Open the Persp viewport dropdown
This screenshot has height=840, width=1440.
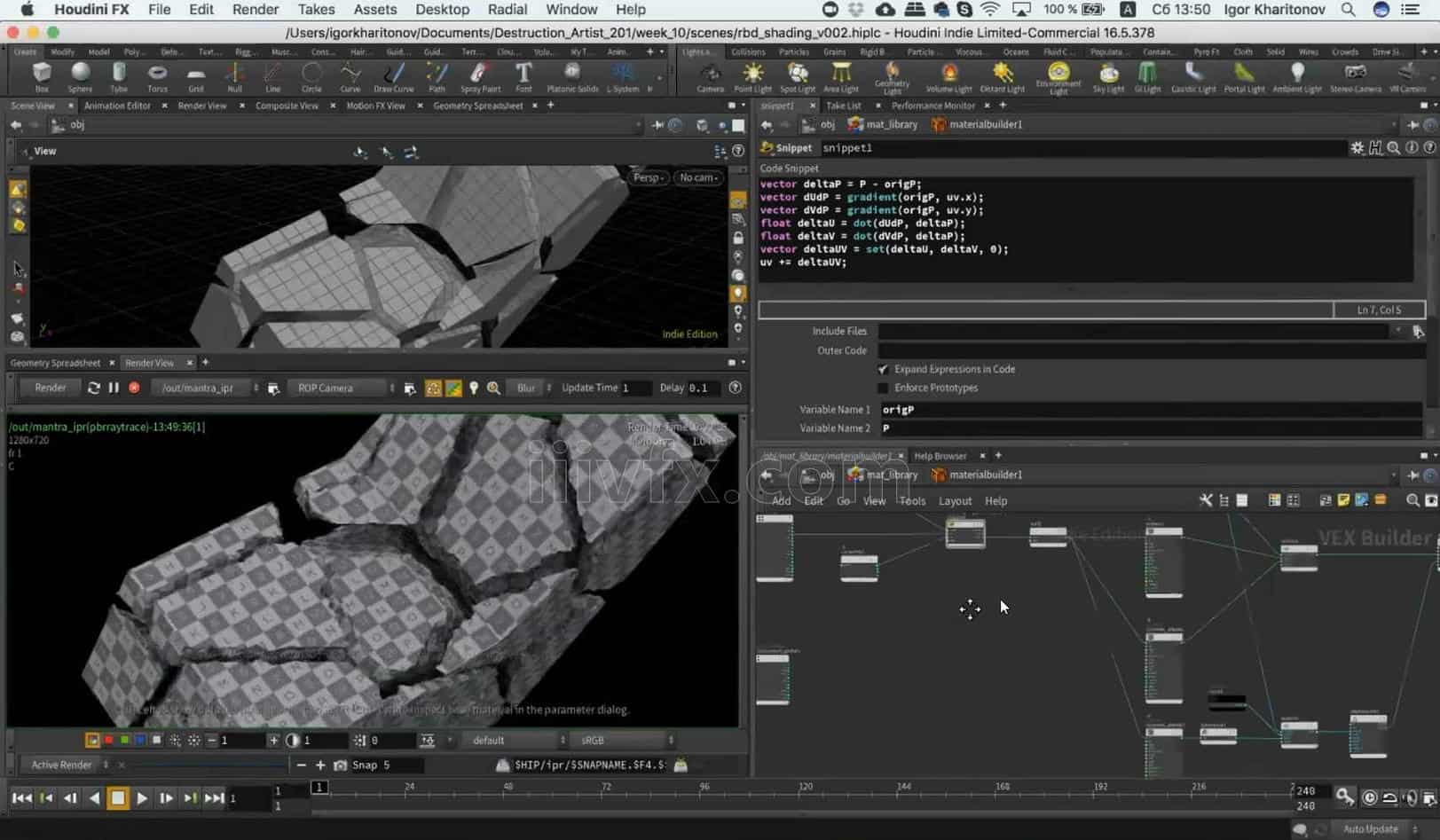click(x=649, y=177)
